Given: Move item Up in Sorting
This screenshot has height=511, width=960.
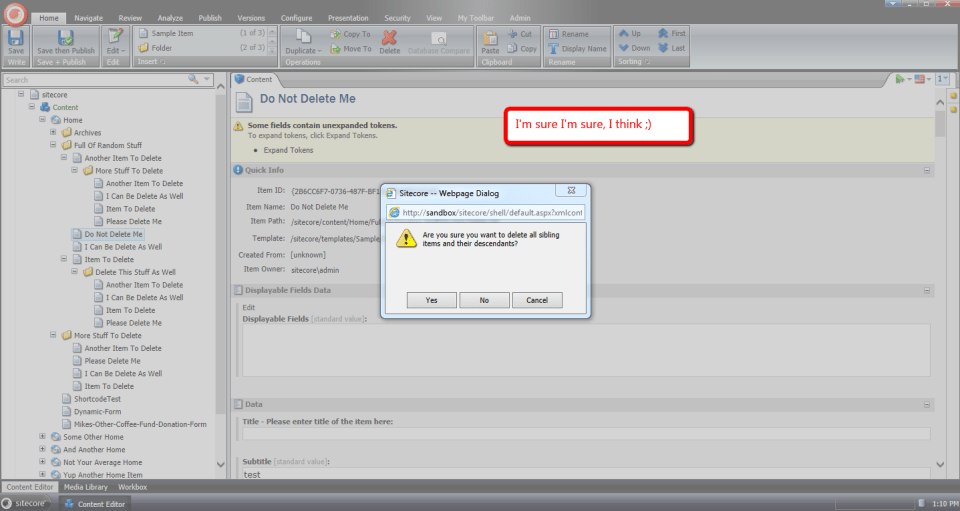Looking at the screenshot, I should click(630, 34).
